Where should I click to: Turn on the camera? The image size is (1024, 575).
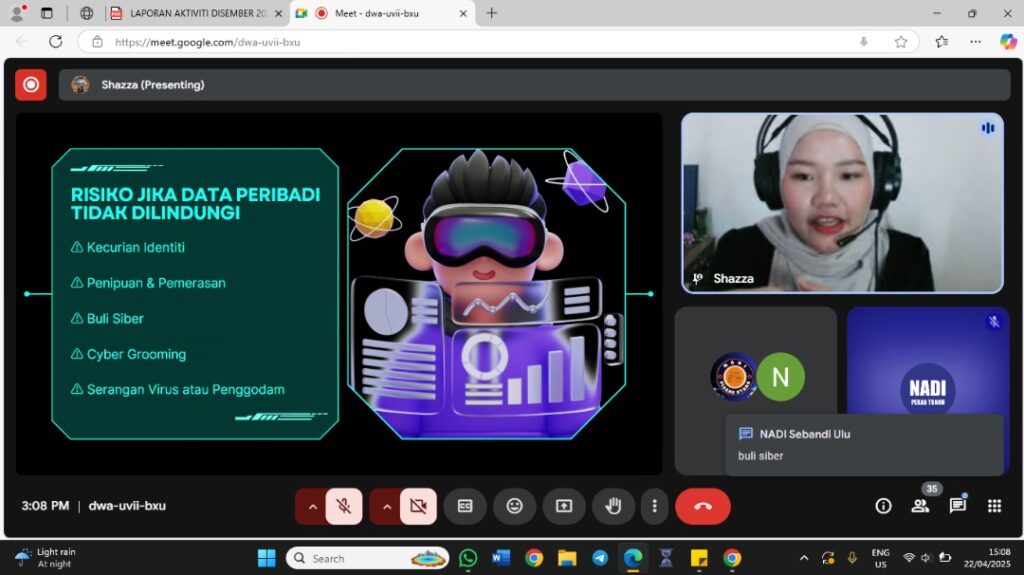pyautogui.click(x=418, y=506)
